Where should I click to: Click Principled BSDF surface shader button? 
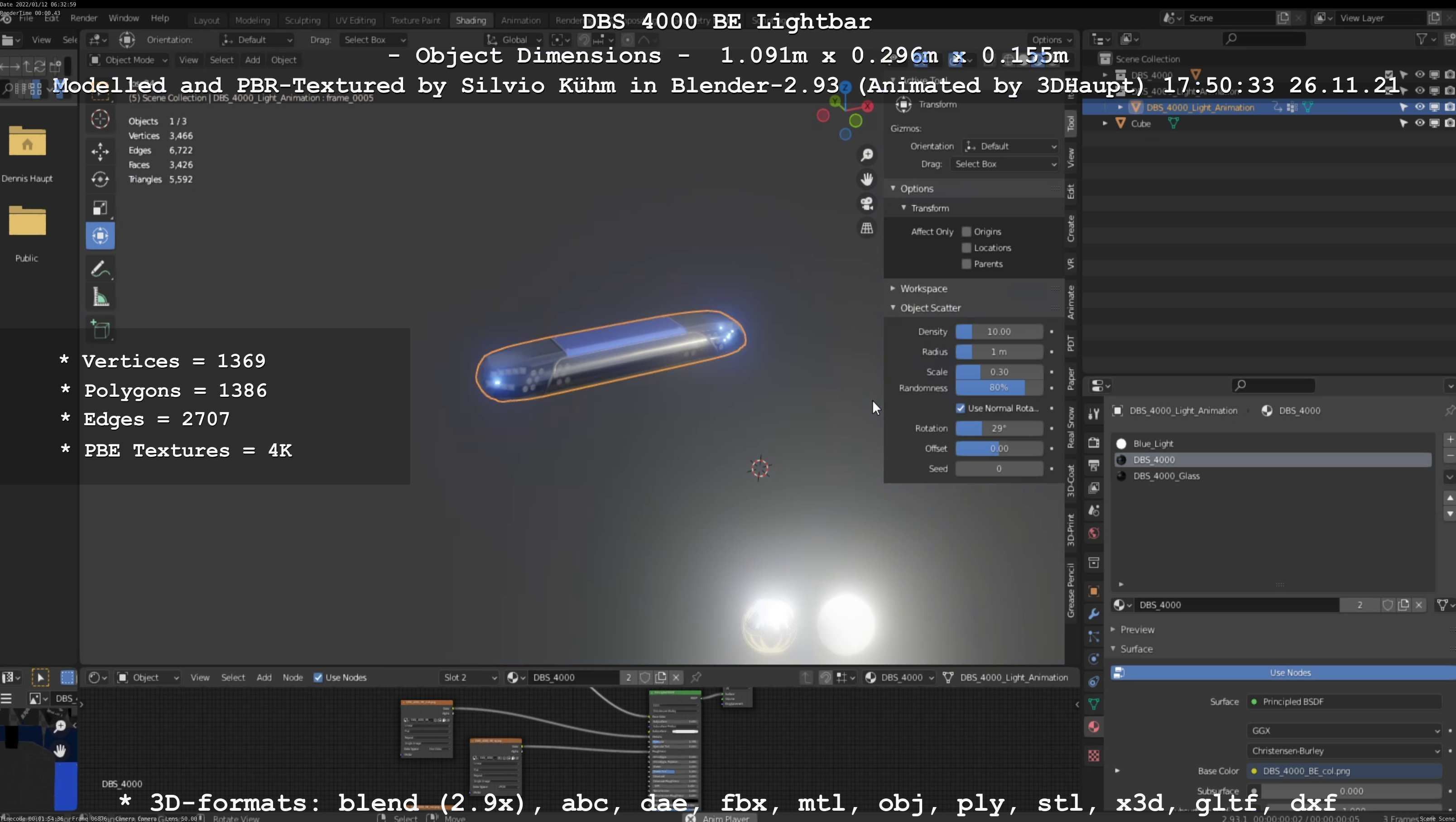tap(1344, 702)
